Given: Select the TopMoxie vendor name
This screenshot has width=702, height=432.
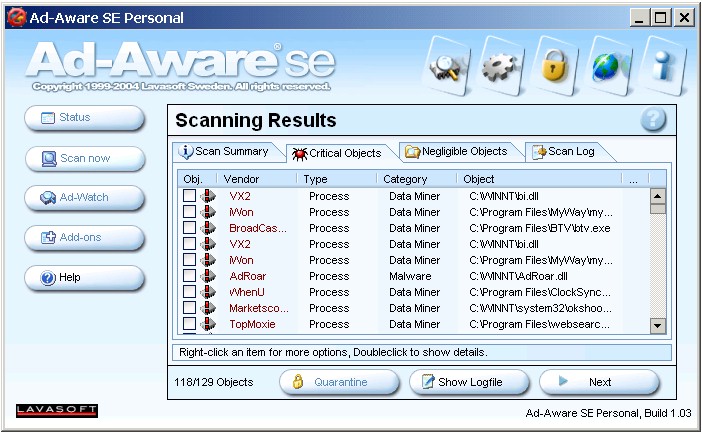Looking at the screenshot, I should [x=252, y=324].
